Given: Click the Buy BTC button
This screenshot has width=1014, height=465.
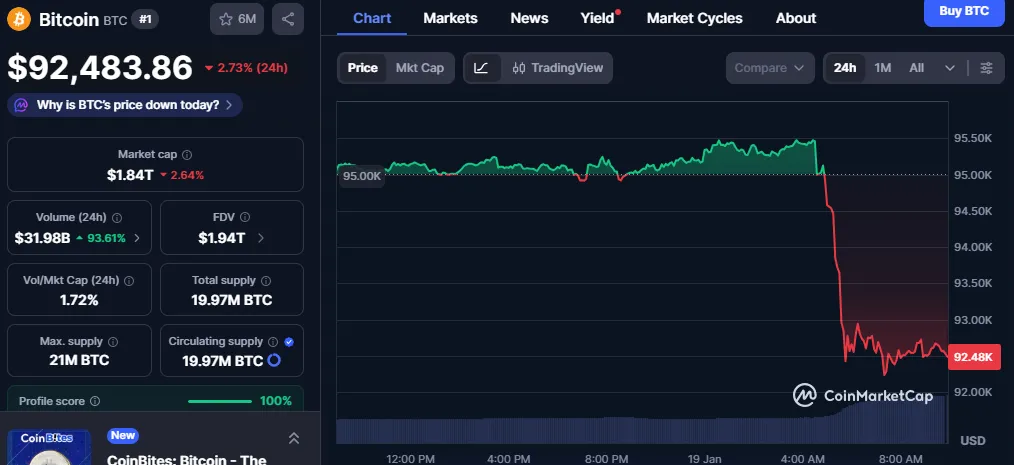Looking at the screenshot, I should click(x=964, y=12).
